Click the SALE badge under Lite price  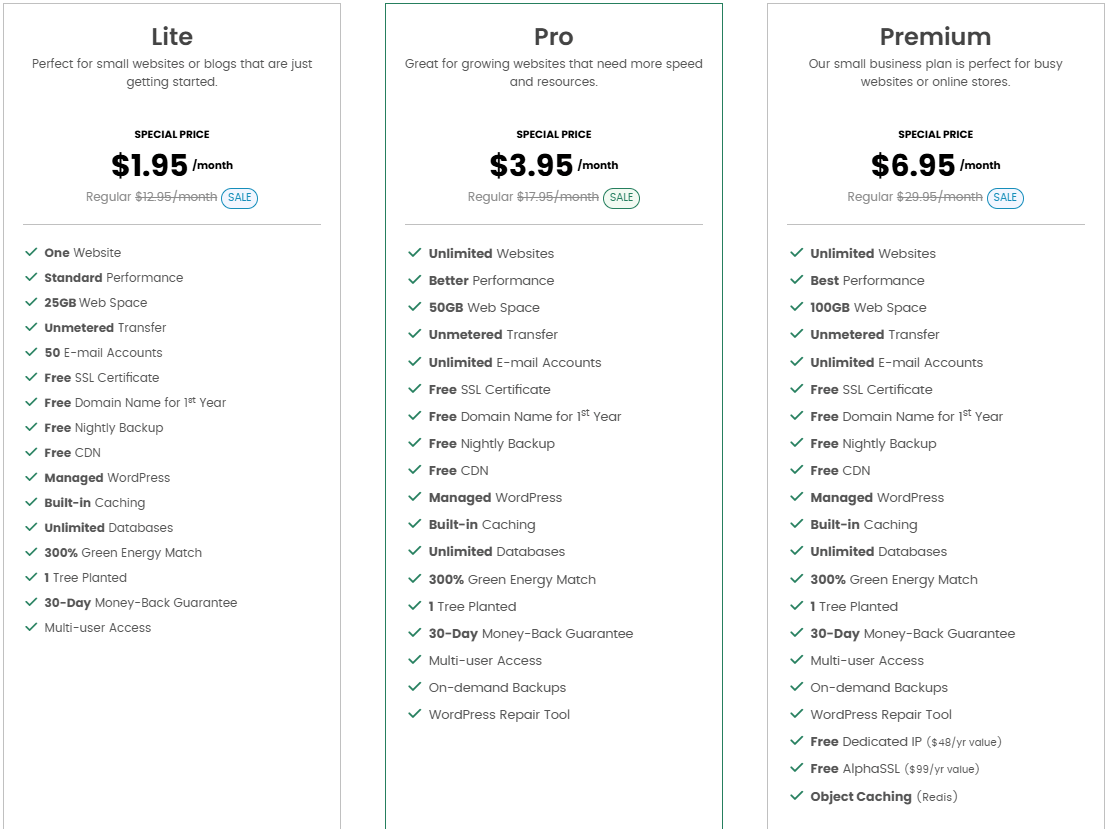239,198
